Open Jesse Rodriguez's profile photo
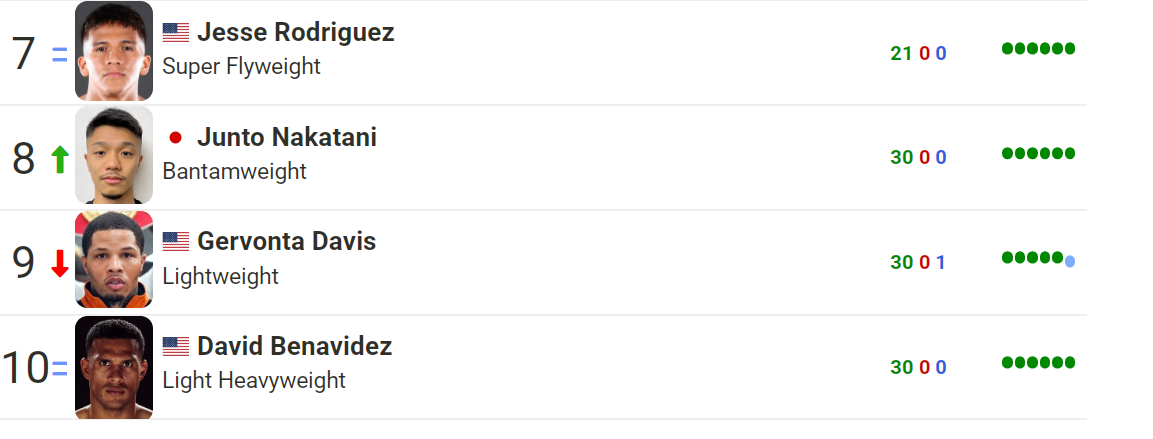 (114, 51)
